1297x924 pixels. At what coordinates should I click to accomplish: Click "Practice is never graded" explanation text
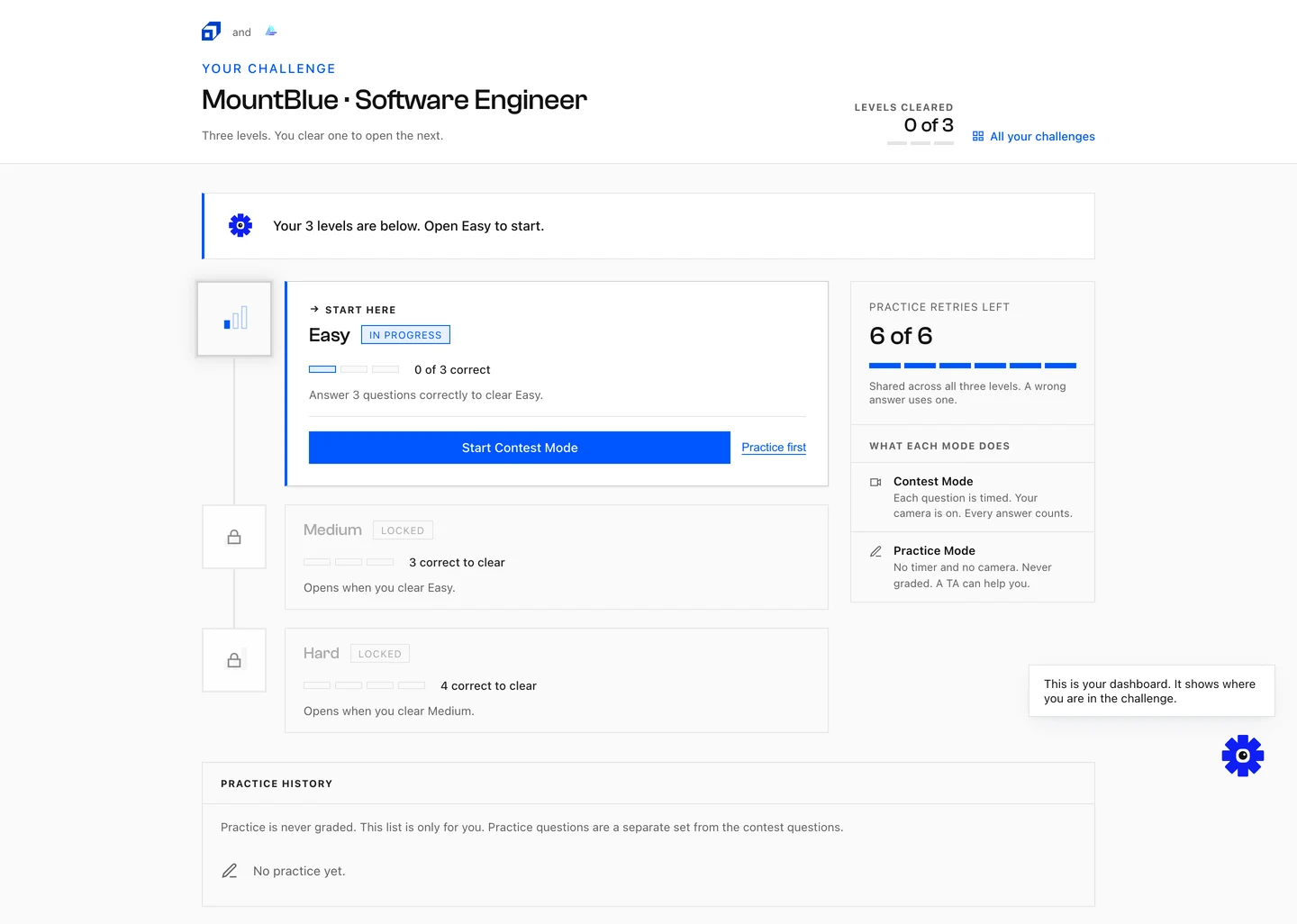pos(532,828)
